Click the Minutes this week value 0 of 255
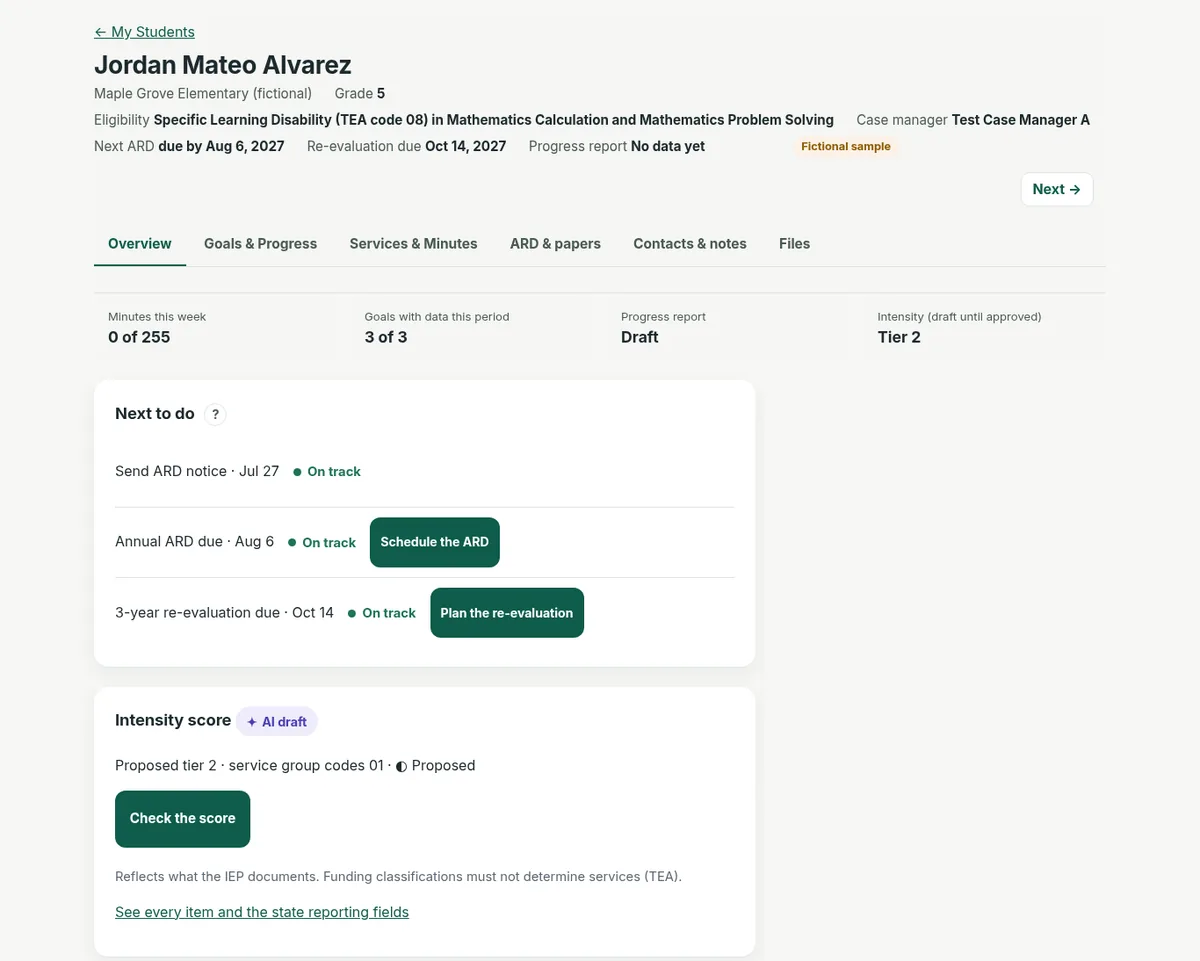This screenshot has height=961, width=1200. 139,337
